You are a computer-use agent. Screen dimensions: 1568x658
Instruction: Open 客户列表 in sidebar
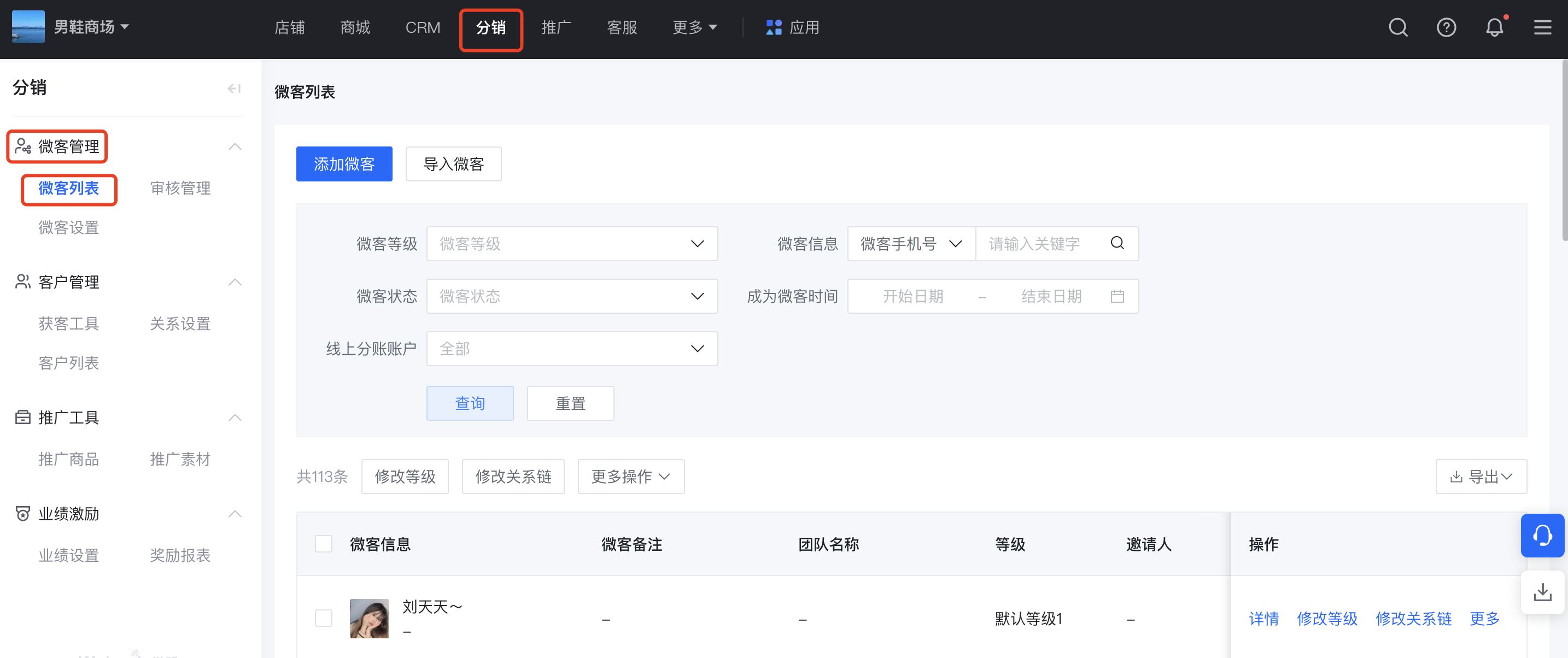(x=69, y=363)
